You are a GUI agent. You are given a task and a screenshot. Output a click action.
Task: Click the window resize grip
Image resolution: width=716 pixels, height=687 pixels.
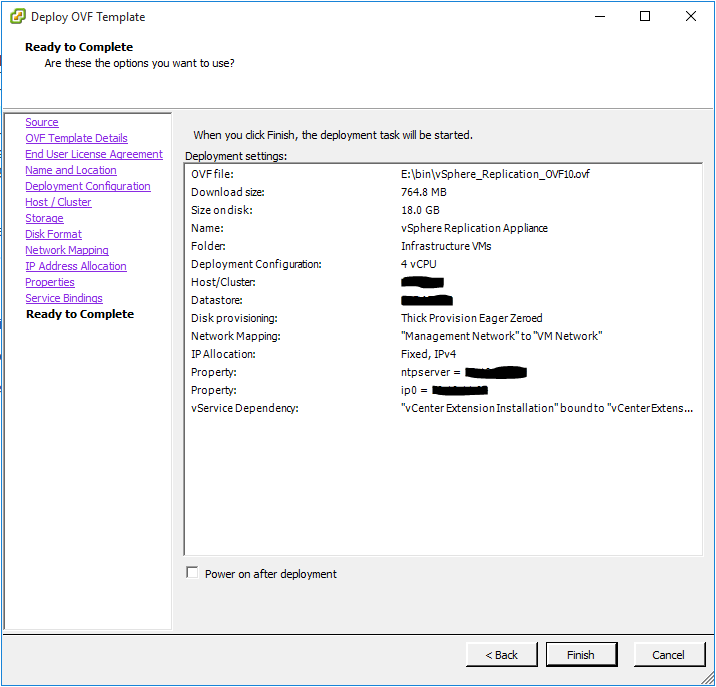pyautogui.click(x=708, y=678)
